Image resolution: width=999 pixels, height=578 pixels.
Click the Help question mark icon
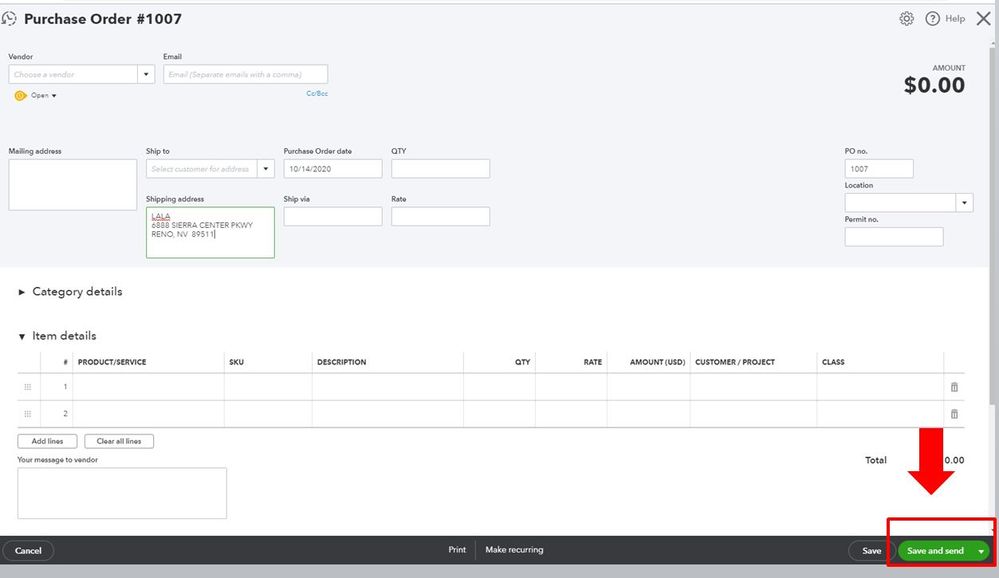932,18
